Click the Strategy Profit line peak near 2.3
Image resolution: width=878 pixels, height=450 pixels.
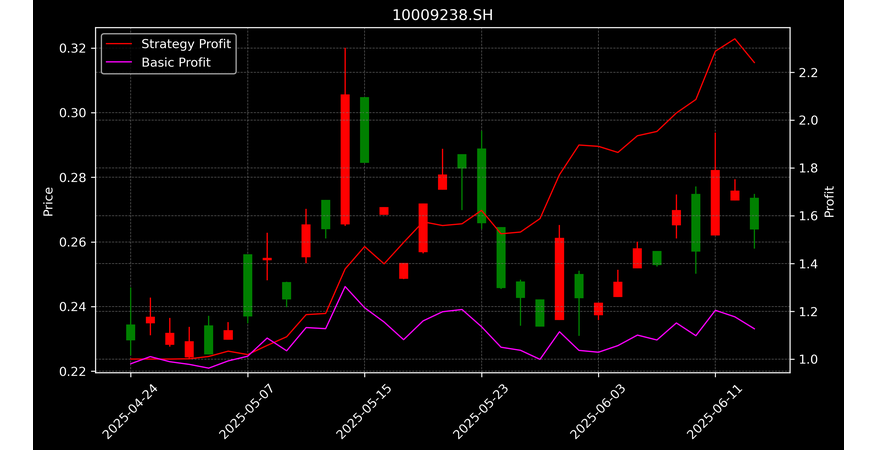pos(735,39)
